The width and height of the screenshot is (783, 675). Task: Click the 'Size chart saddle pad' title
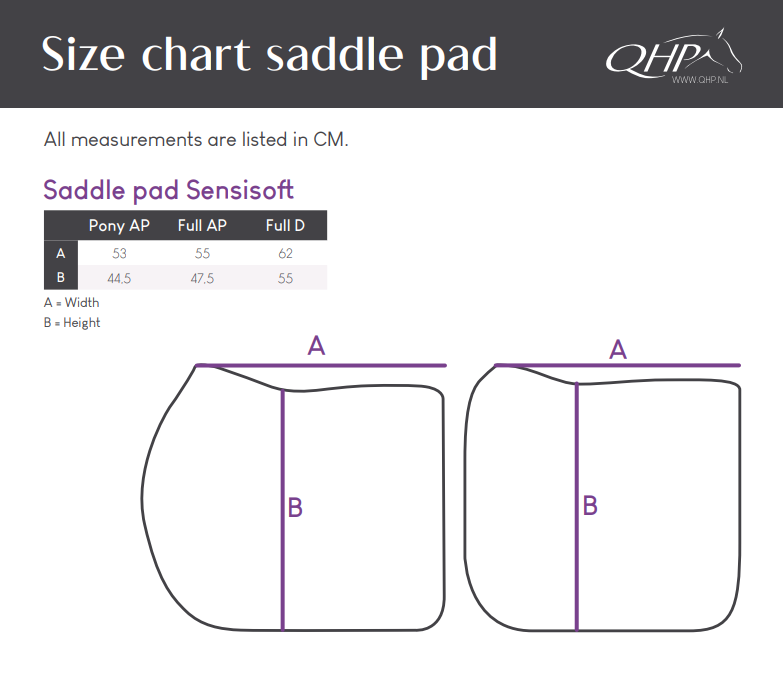coord(269,54)
